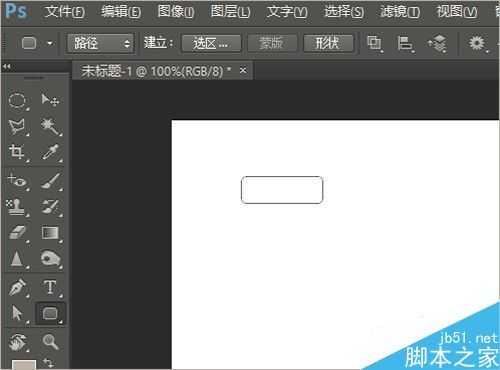The width and height of the screenshot is (500, 370).
Task: Select the Crop tool
Action: click(17, 153)
